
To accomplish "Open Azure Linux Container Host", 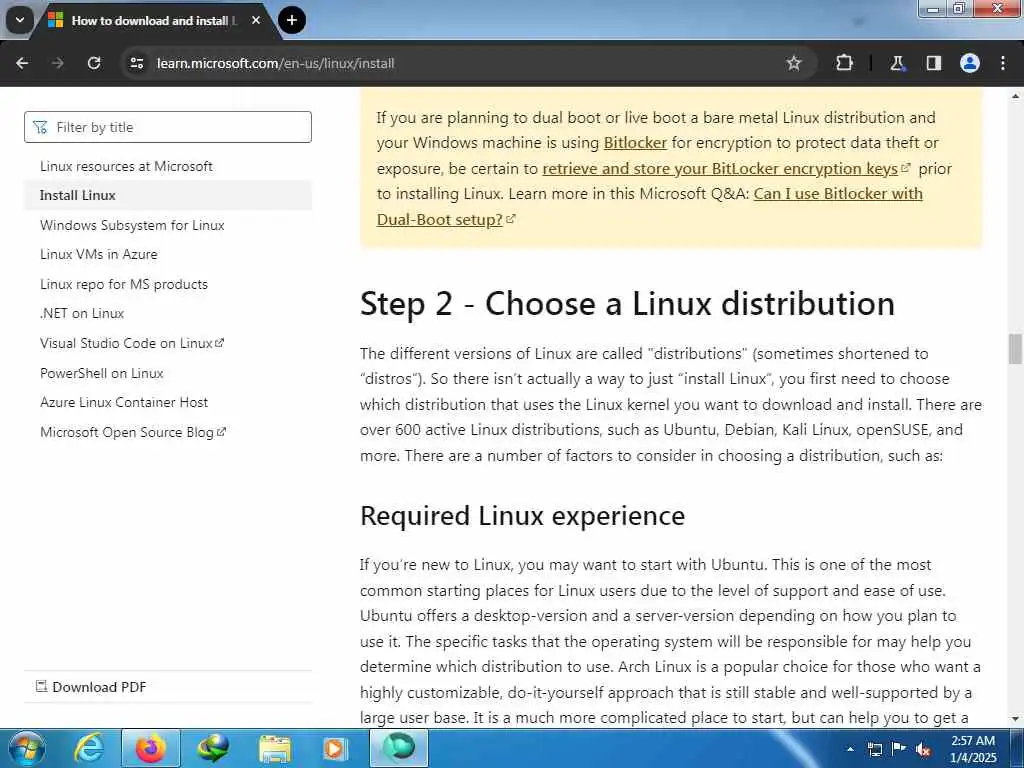I will coord(123,402).
